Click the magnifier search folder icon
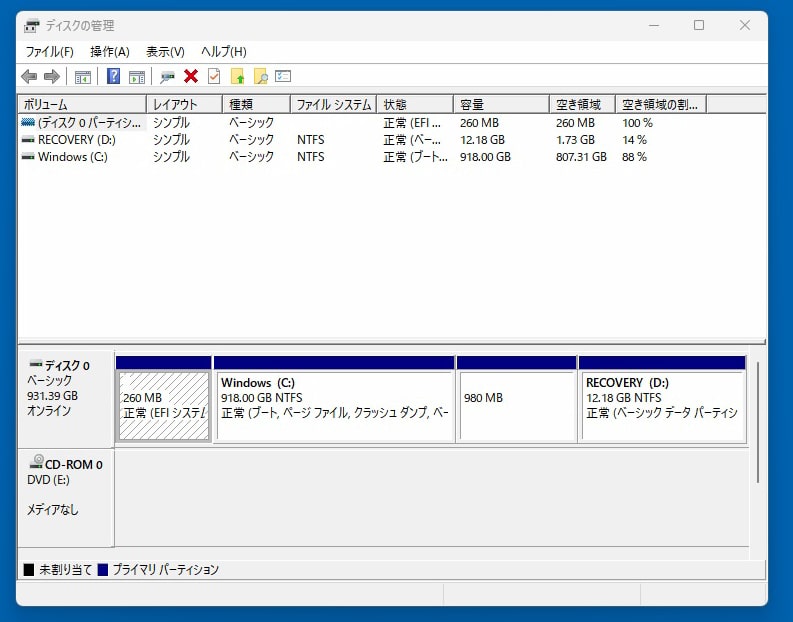This screenshot has height=622, width=793. tap(260, 76)
